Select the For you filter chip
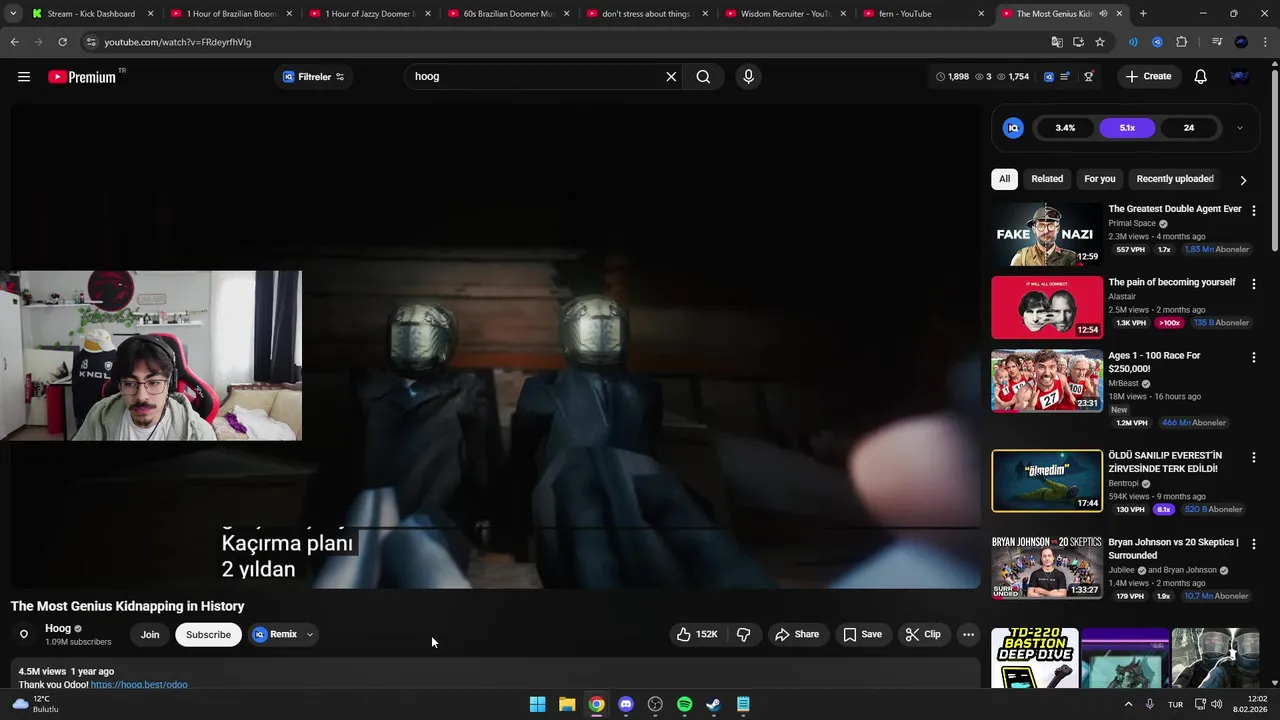Image resolution: width=1280 pixels, height=720 pixels. pos(1100,179)
